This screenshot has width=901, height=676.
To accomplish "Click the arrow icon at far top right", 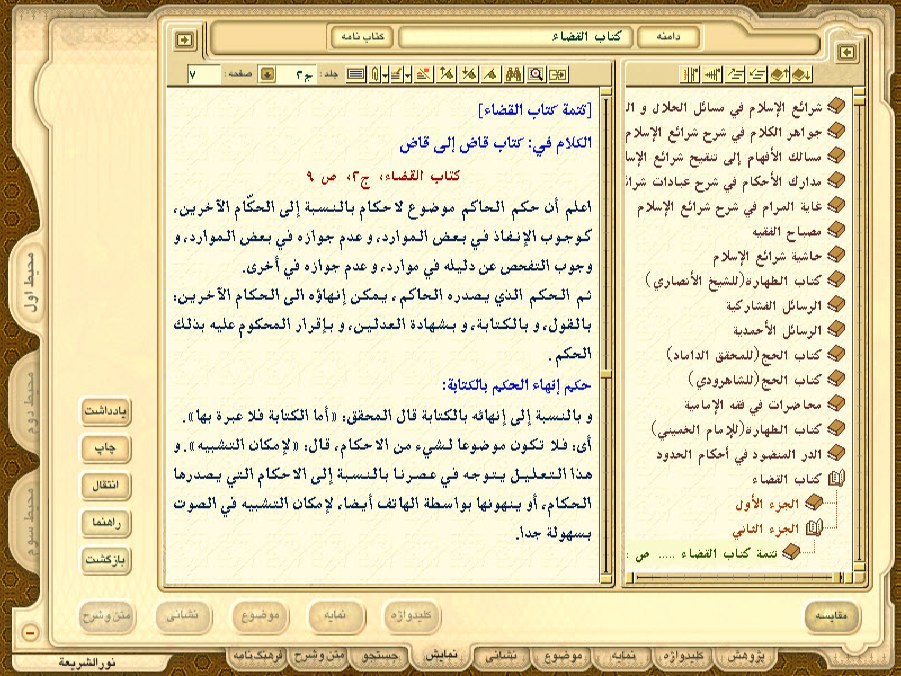I will 846,52.
